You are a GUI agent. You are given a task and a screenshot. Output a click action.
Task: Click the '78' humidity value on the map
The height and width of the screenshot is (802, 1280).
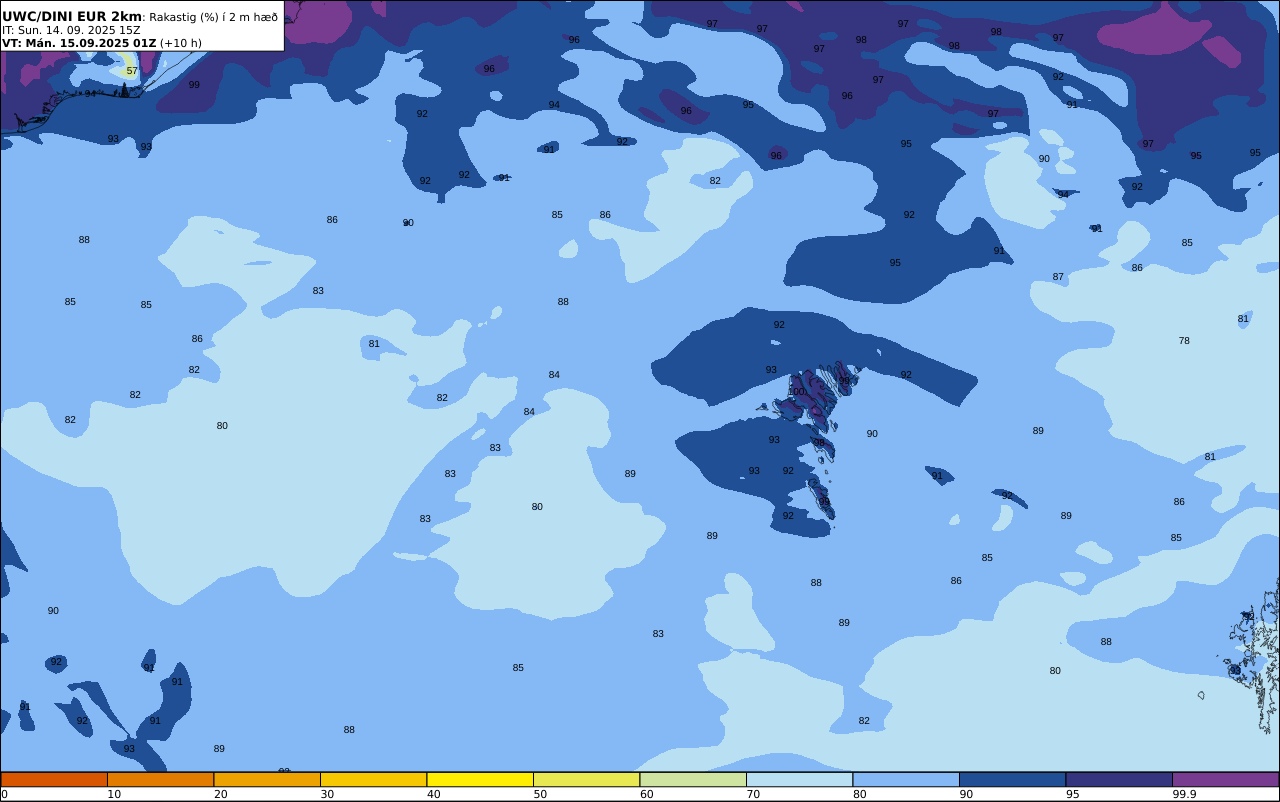click(1184, 341)
